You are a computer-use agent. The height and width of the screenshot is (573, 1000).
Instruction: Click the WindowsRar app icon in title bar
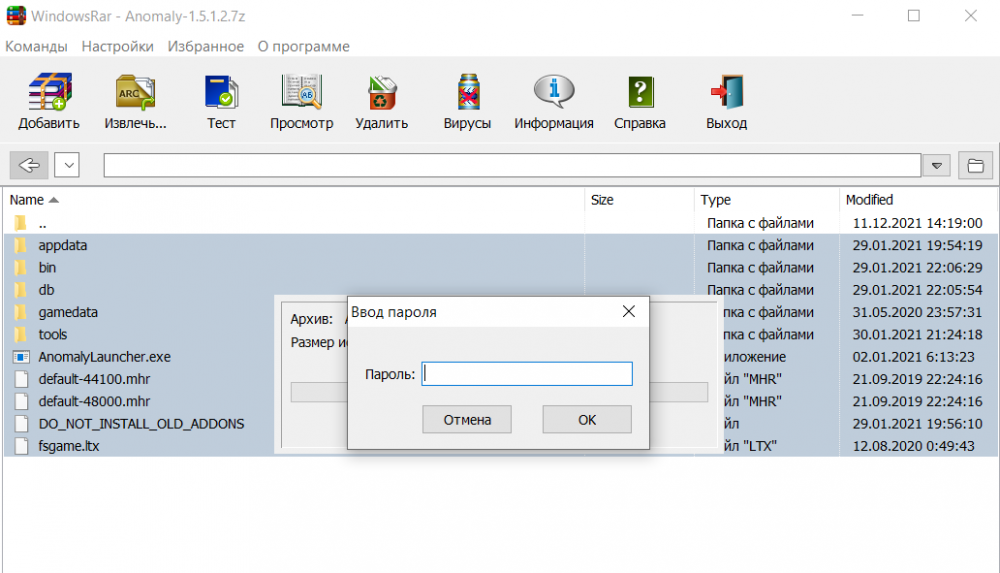click(x=16, y=15)
